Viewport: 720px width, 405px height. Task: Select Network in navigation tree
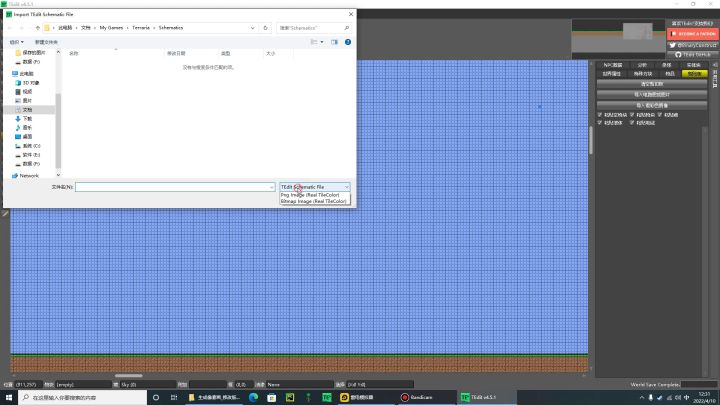tap(29, 176)
